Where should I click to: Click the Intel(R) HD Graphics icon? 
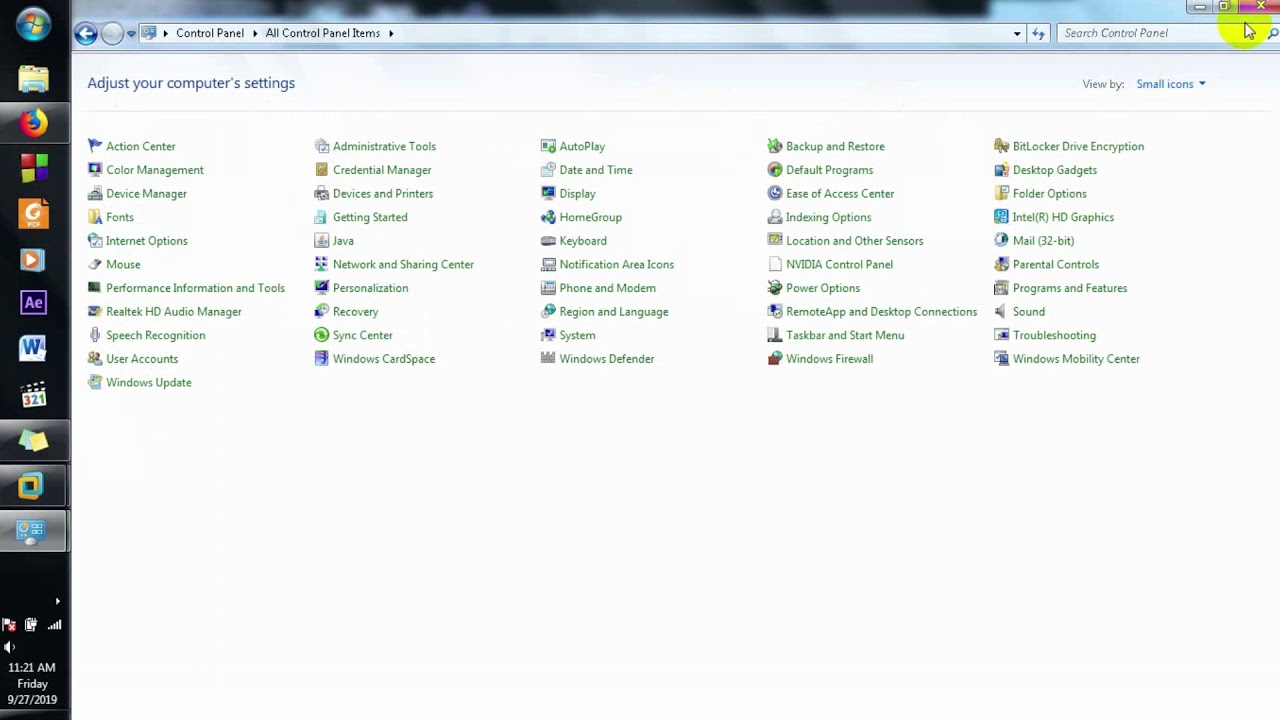click(x=1001, y=217)
